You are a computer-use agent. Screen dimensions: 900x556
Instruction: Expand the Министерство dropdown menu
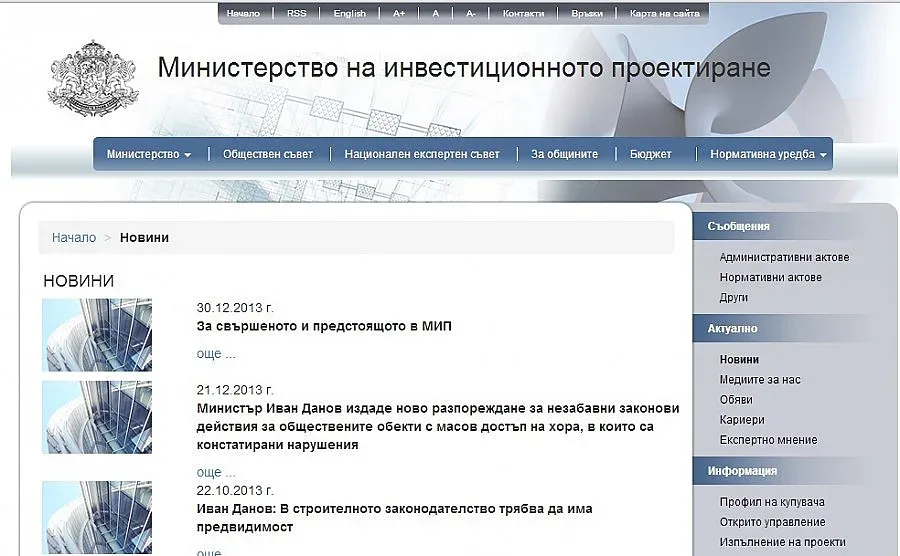coord(148,155)
